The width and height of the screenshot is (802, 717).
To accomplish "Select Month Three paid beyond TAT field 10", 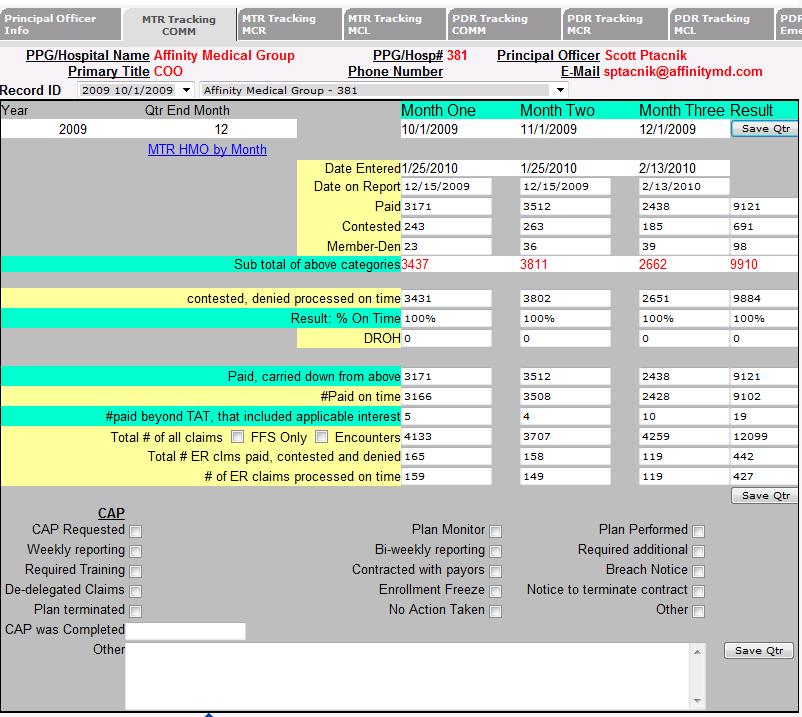I will [x=684, y=416].
